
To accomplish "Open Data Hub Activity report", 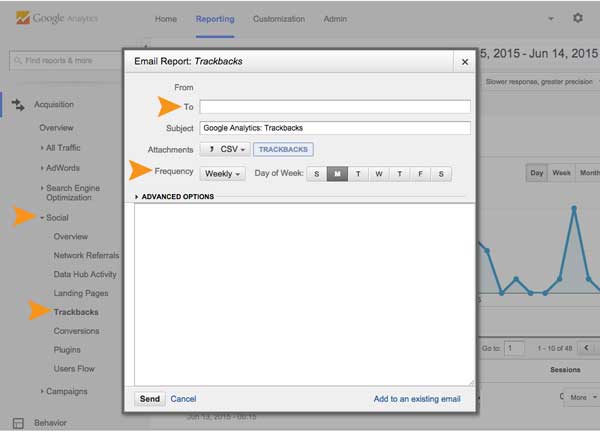I will click(x=85, y=274).
